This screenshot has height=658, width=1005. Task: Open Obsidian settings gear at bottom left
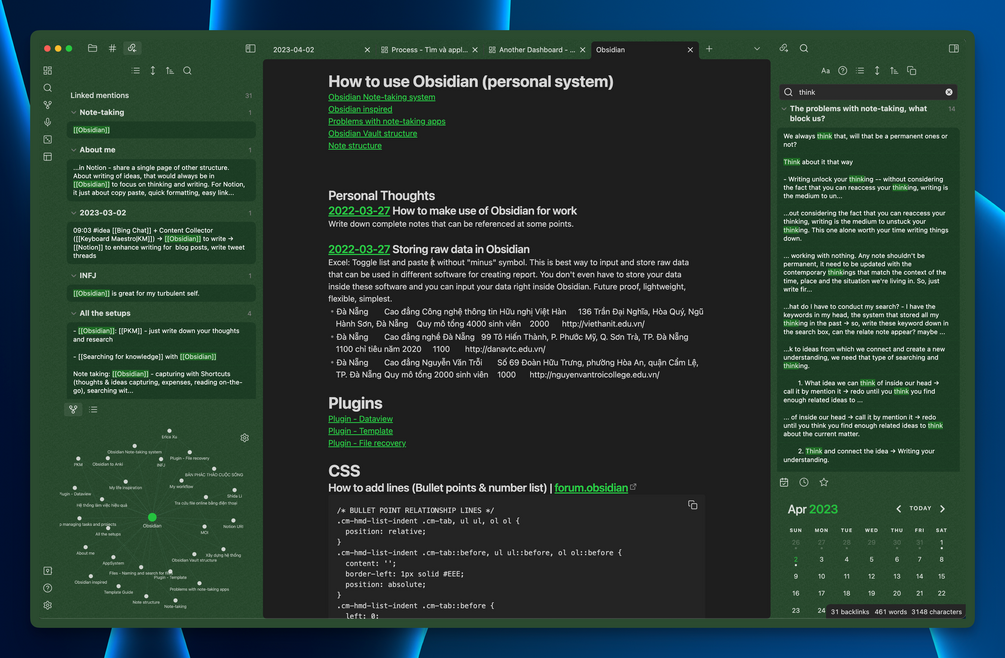pyautogui.click(x=47, y=605)
